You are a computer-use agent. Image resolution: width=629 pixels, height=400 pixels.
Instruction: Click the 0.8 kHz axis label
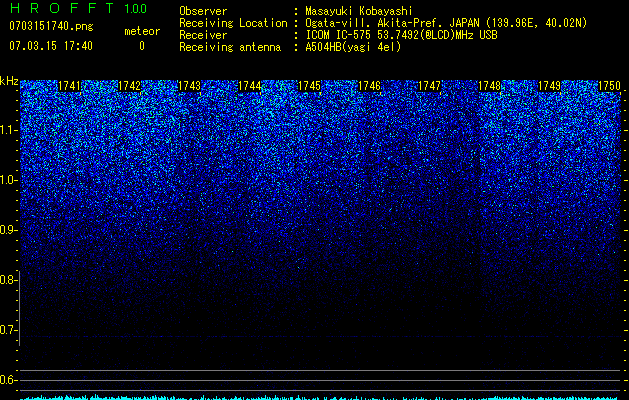click(x=8, y=280)
